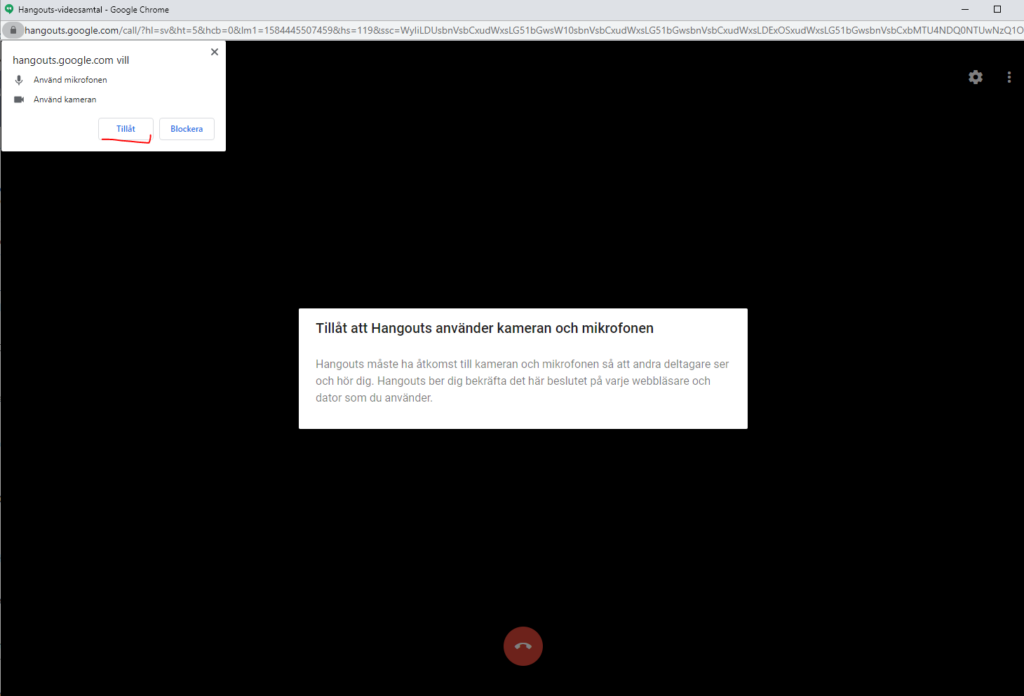The height and width of the screenshot is (696, 1024).
Task: Click the 'Hangouts-videosamtal - Google Chrome' window title
Action: [x=93, y=10]
